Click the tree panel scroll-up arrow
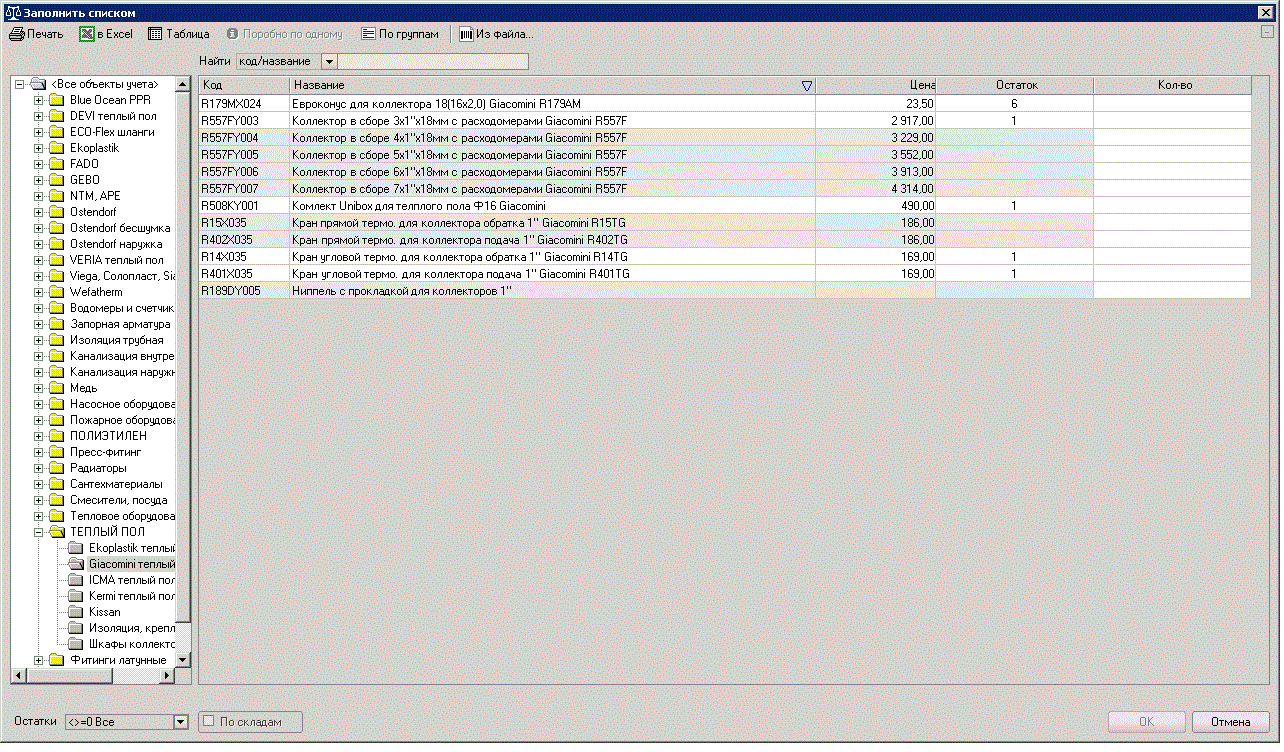1284x752 pixels. tap(183, 84)
